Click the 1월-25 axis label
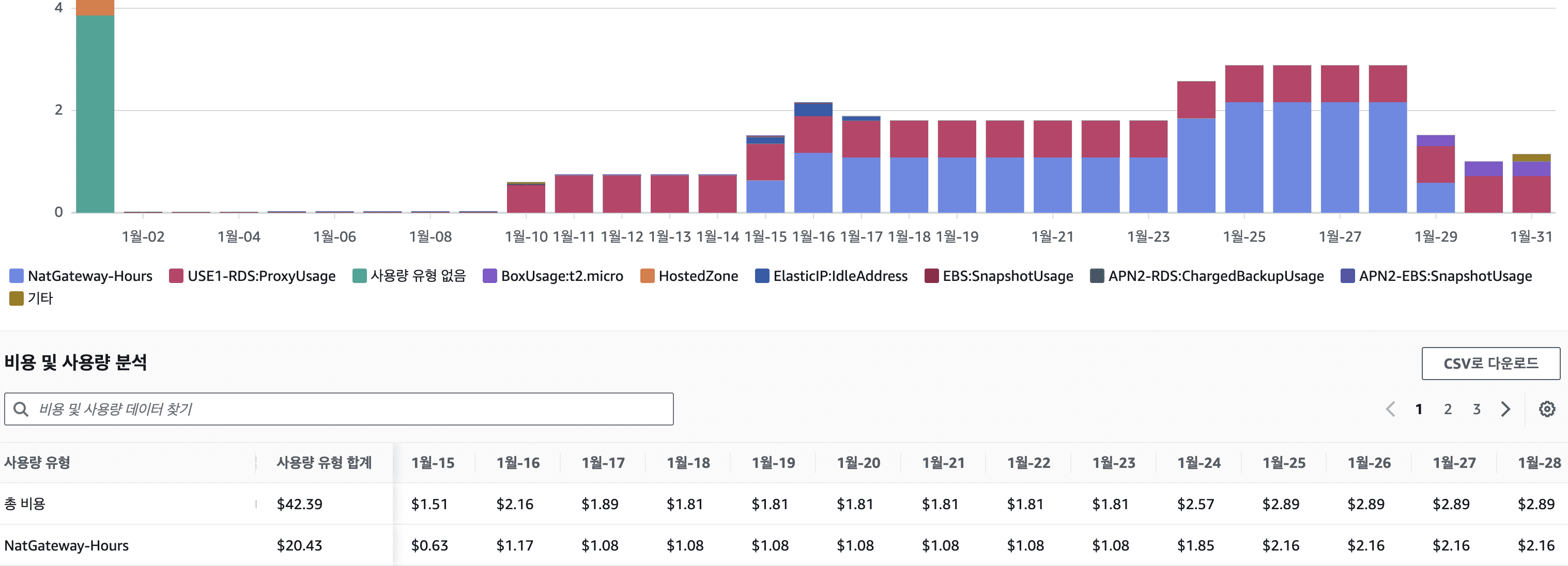The width and height of the screenshot is (1568, 566). click(1244, 237)
